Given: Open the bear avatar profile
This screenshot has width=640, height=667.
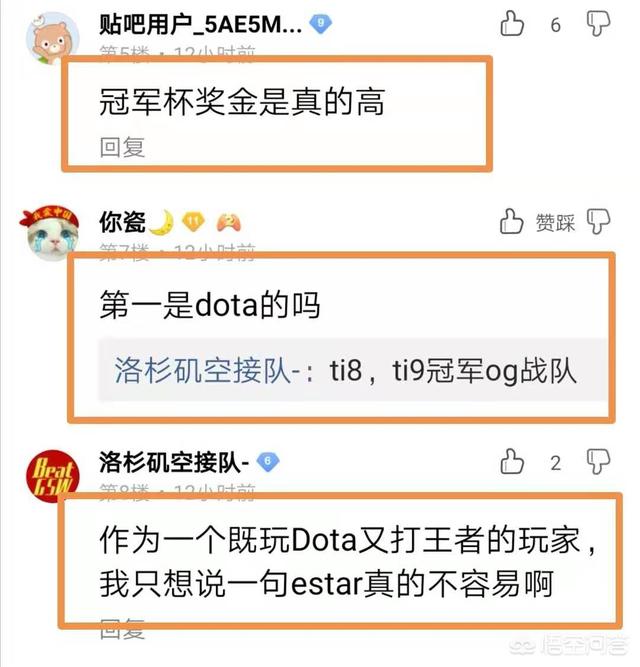Looking at the screenshot, I should pos(53,39).
